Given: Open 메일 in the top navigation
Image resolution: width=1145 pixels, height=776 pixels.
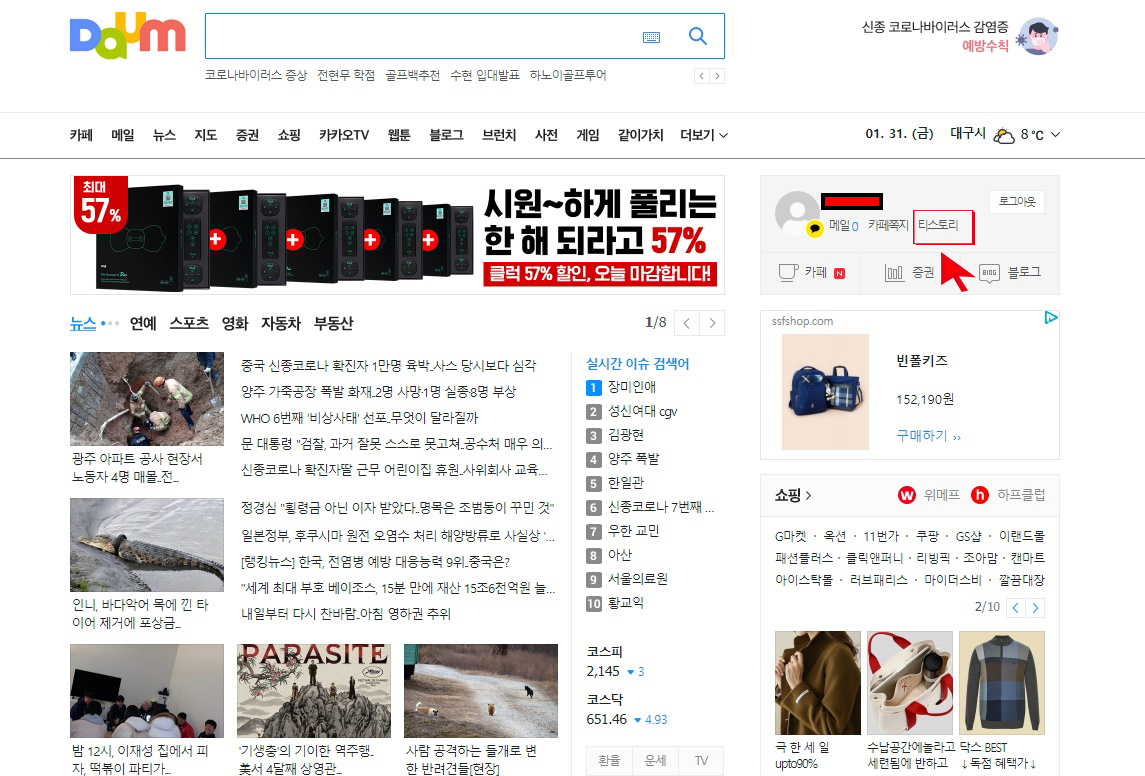Looking at the screenshot, I should (123, 135).
